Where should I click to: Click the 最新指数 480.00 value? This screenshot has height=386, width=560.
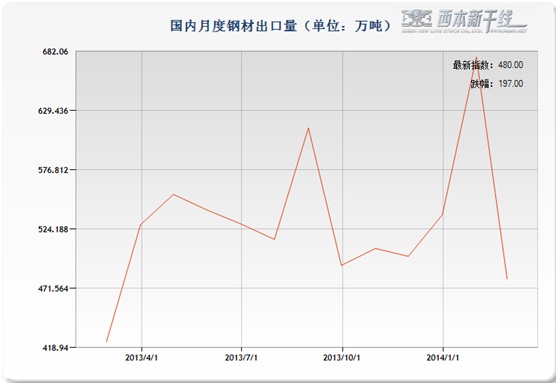click(511, 65)
